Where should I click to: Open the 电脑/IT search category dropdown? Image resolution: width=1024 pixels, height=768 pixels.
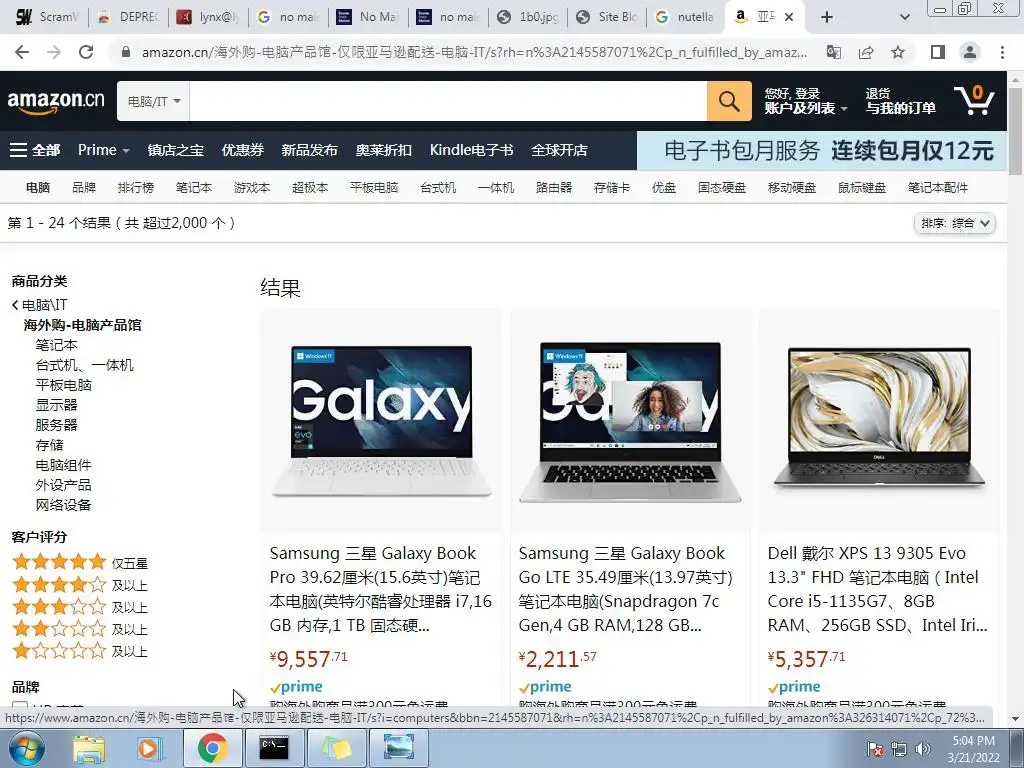(153, 101)
